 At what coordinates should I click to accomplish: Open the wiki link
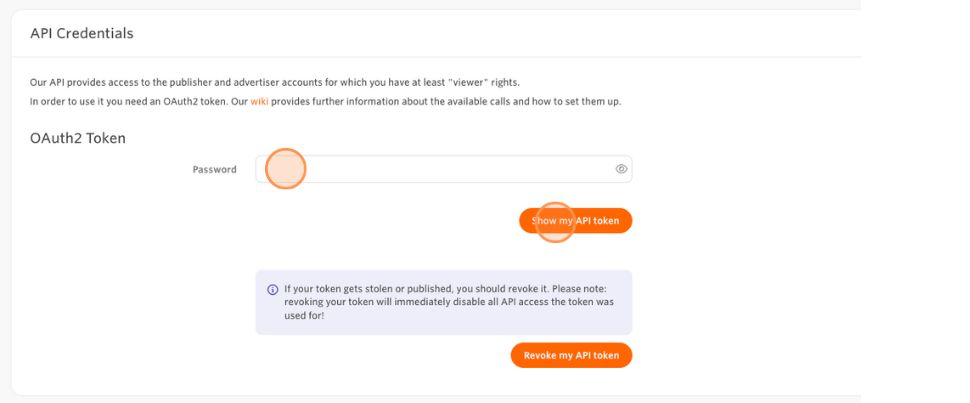(x=258, y=102)
